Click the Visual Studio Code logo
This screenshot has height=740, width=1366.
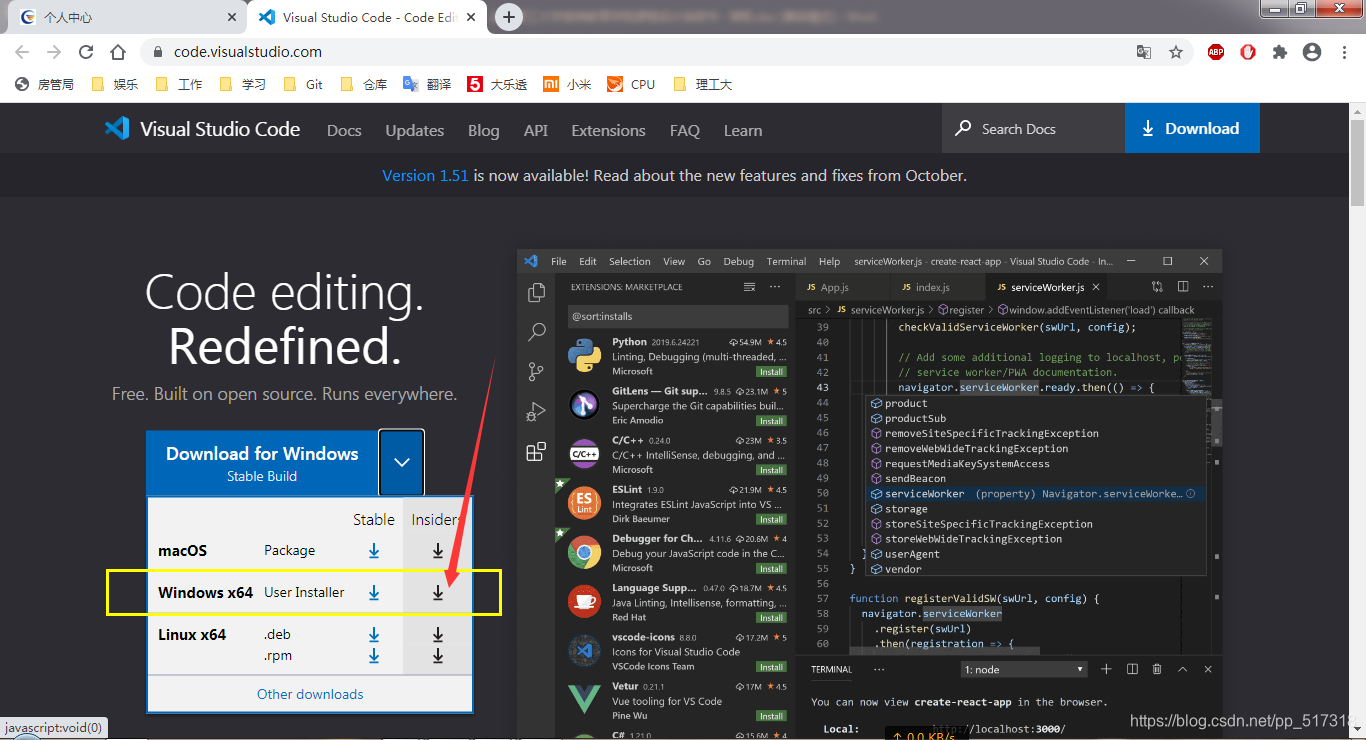[x=202, y=129]
